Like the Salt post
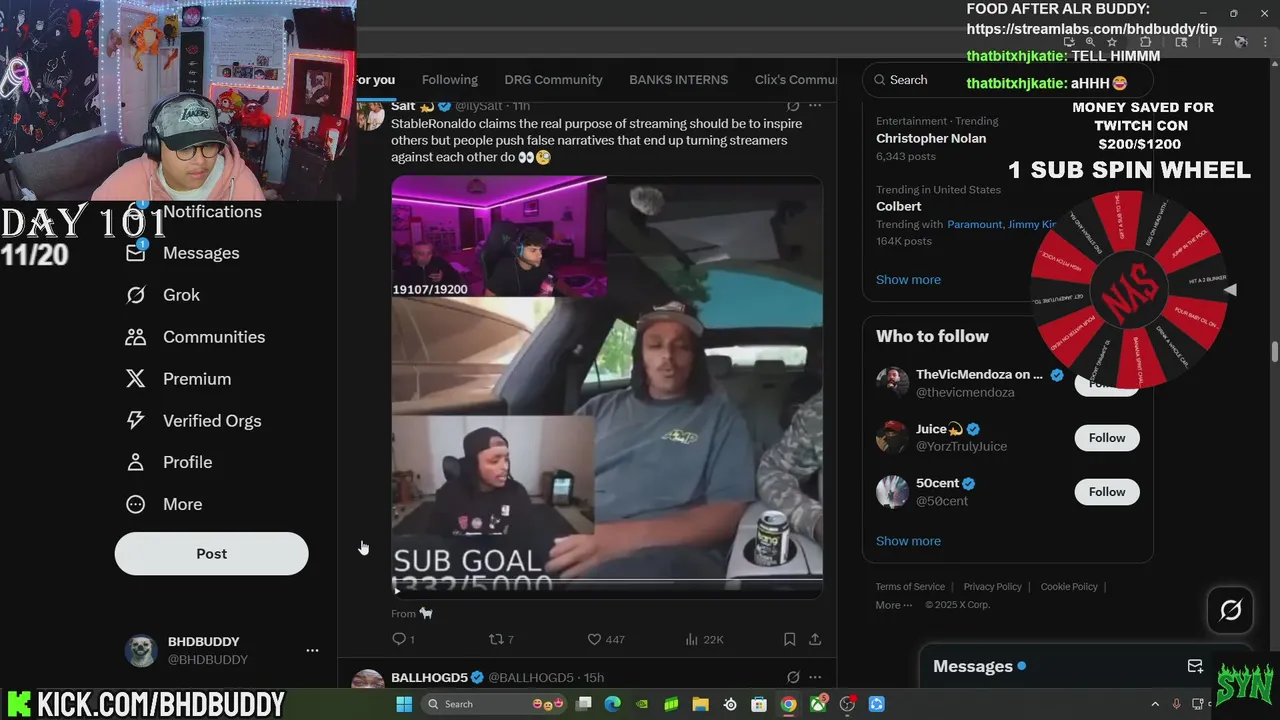The image size is (1280, 720). coord(605,639)
